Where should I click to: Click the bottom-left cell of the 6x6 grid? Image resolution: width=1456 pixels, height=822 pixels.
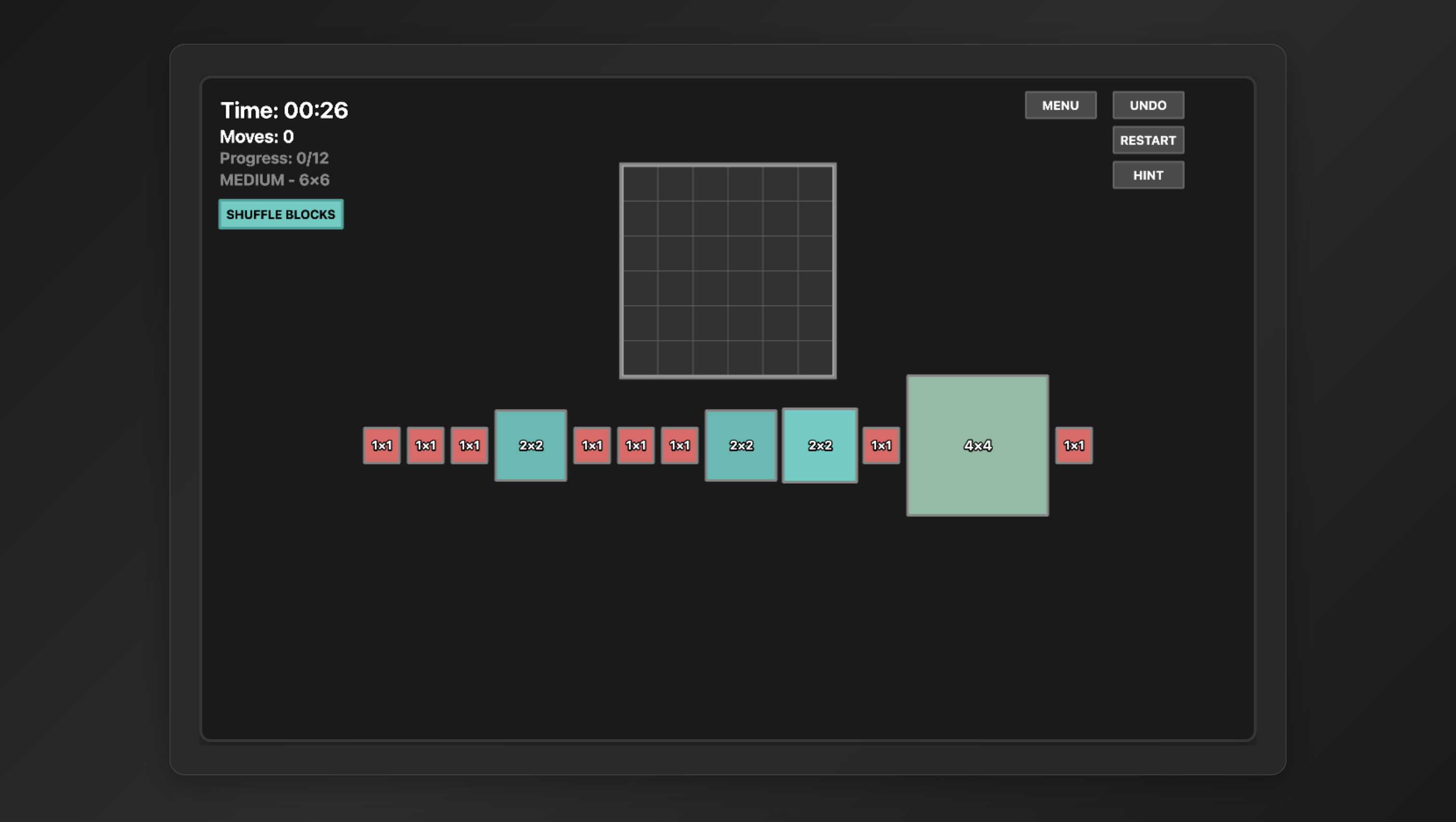(x=640, y=358)
